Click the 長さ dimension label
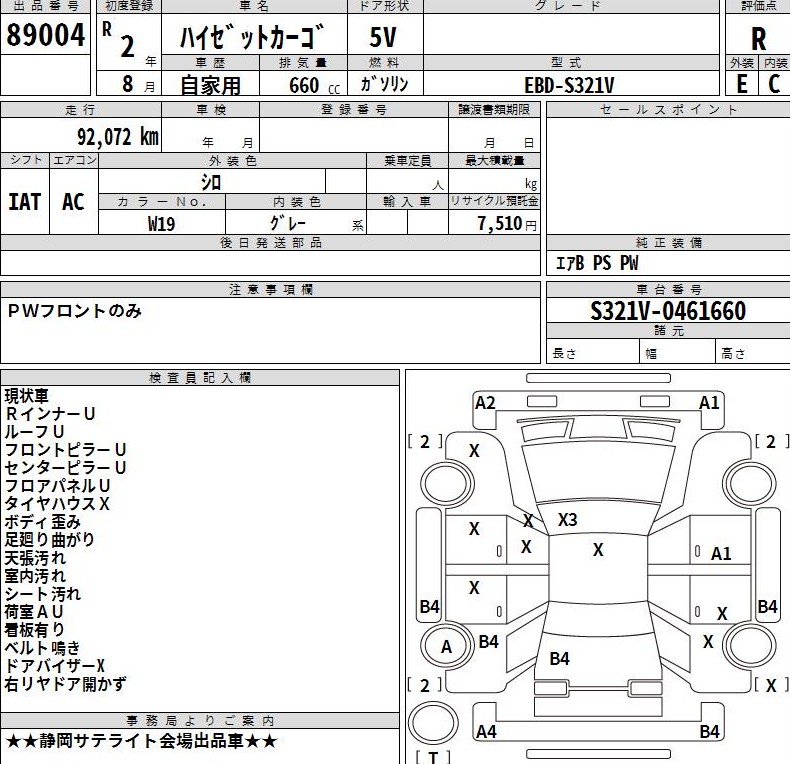The image size is (790, 764). click(564, 354)
